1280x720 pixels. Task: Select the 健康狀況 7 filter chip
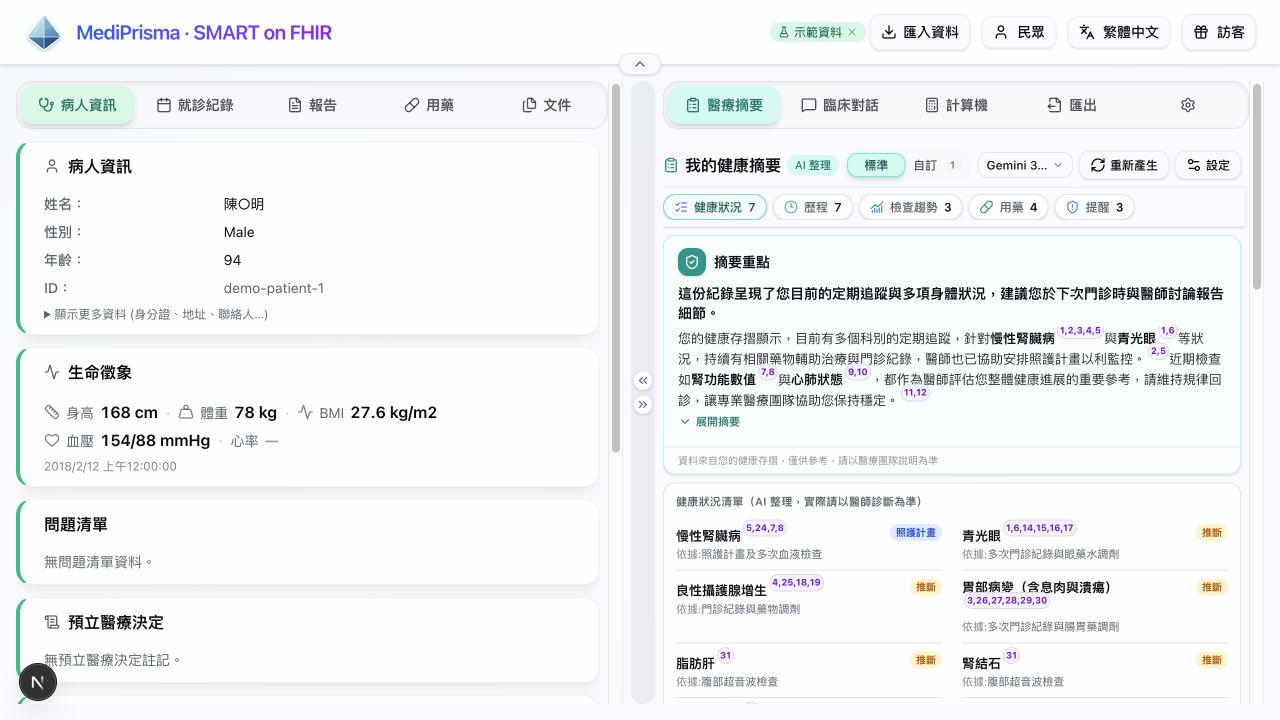click(x=715, y=207)
